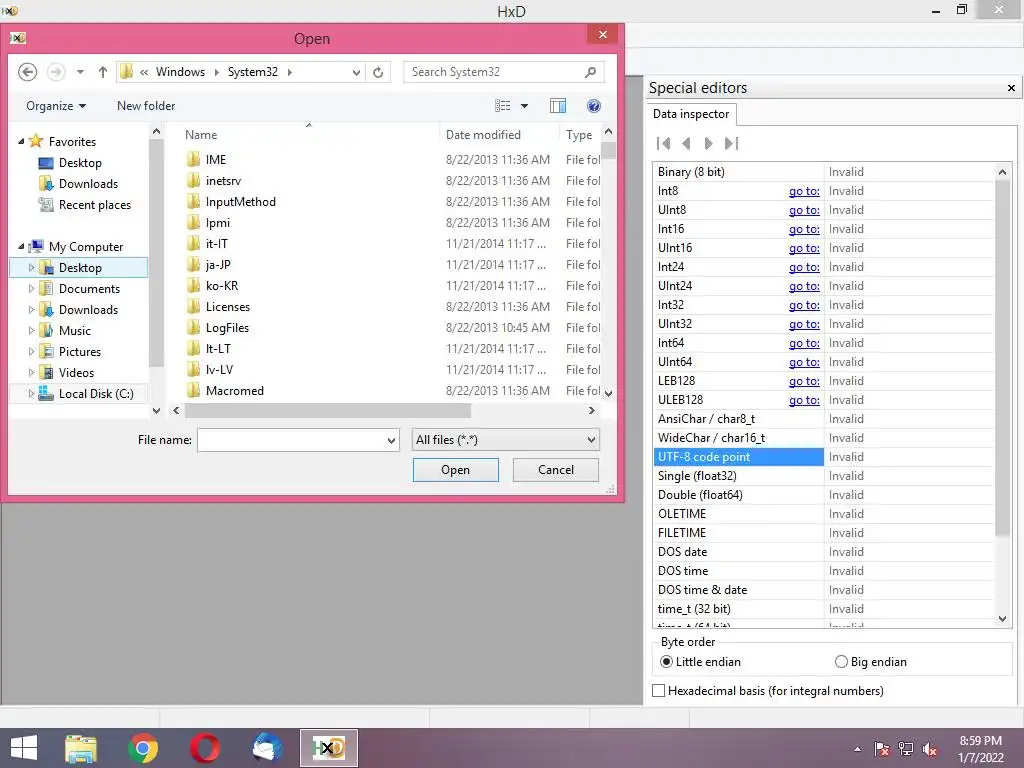The width and height of the screenshot is (1024, 768).
Task: Show the preview pane
Action: [558, 106]
